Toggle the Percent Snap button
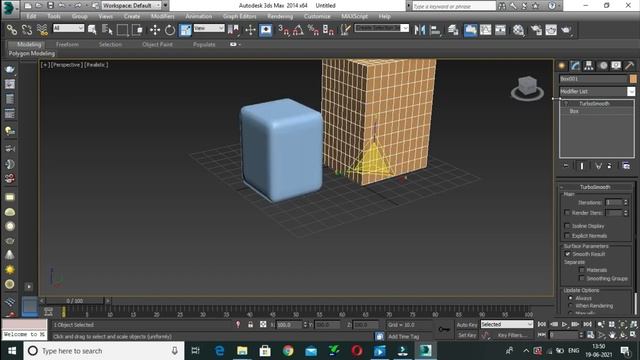The image size is (640, 360). point(313,30)
